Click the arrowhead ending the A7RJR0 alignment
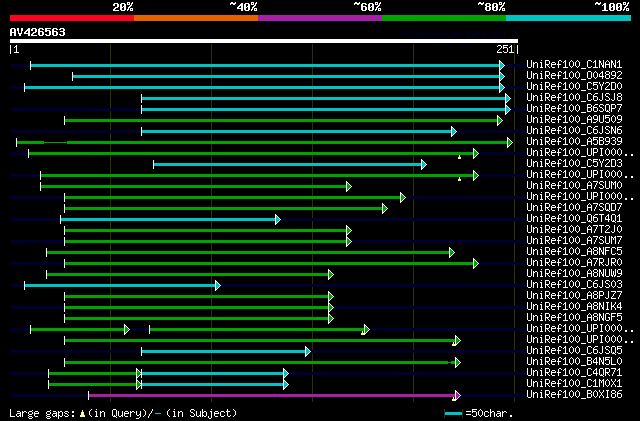This screenshot has height=421, width=640. [476, 264]
